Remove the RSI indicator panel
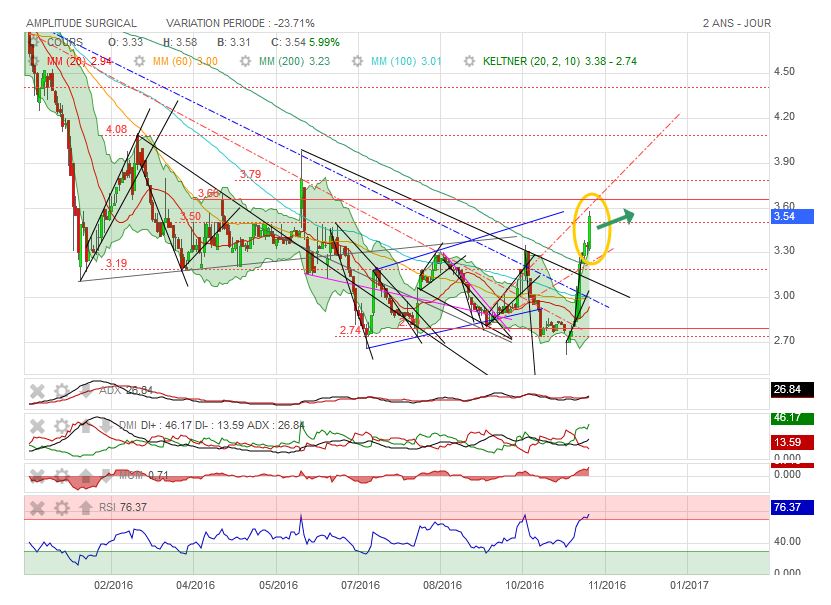The width and height of the screenshot is (831, 605). 37,508
